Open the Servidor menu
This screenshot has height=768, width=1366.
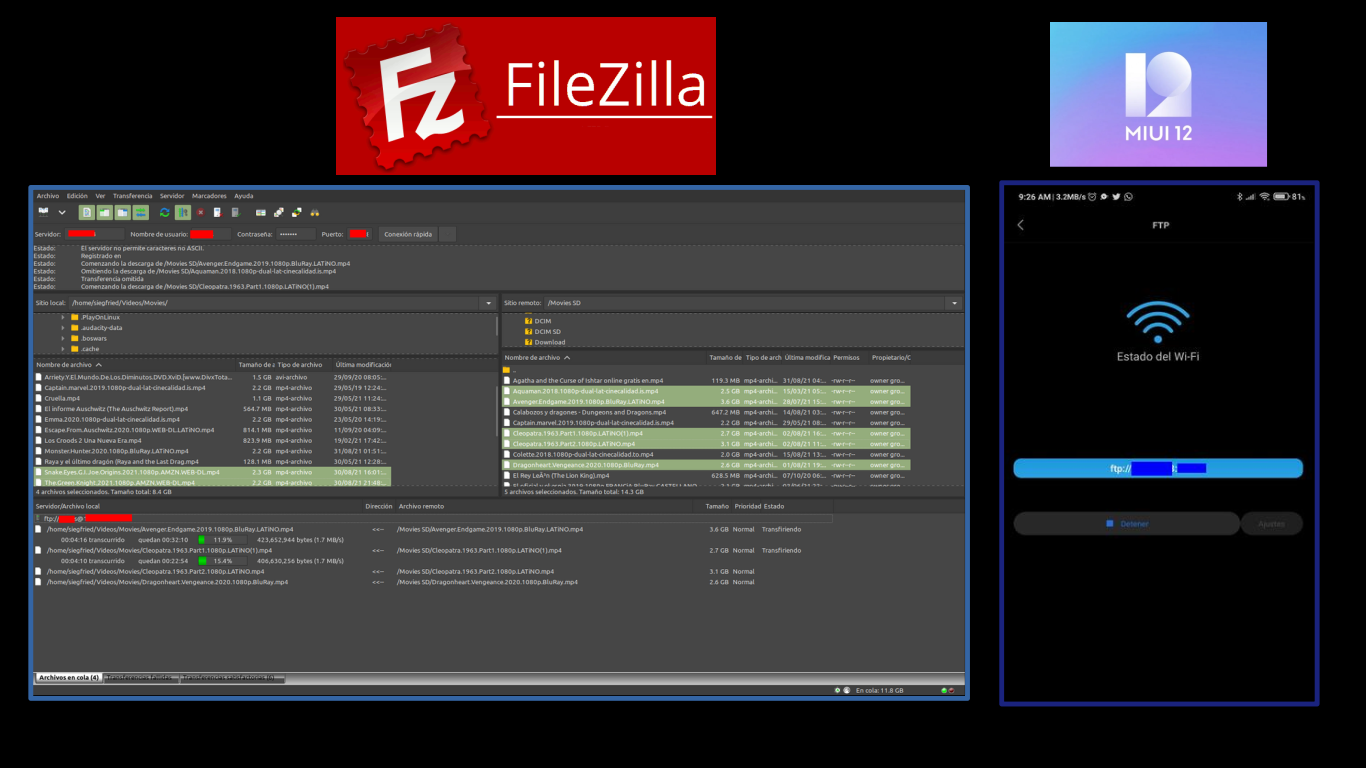coord(172,196)
